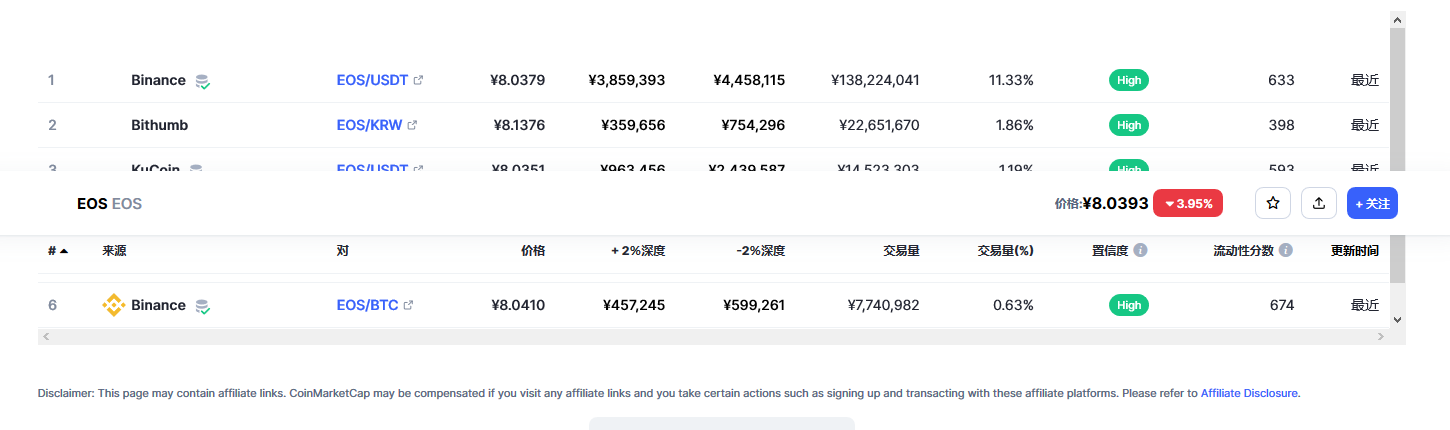Click the scroll up arrow of table
This screenshot has height=430, width=1450.
[1398, 19]
